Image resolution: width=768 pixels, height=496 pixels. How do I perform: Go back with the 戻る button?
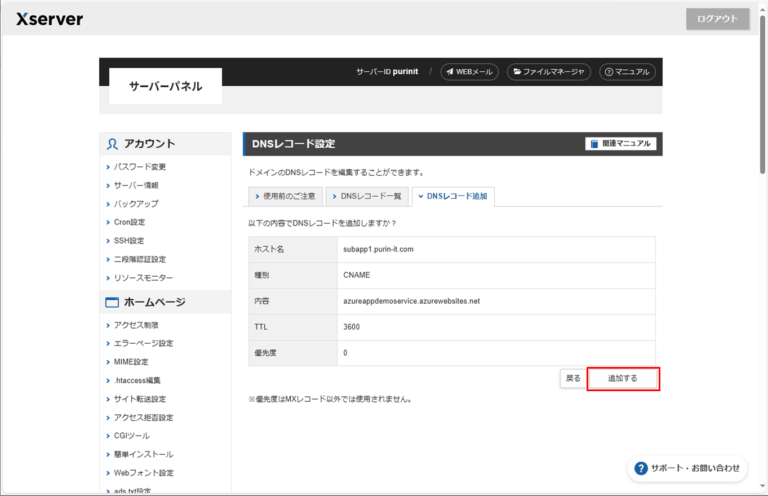point(572,379)
